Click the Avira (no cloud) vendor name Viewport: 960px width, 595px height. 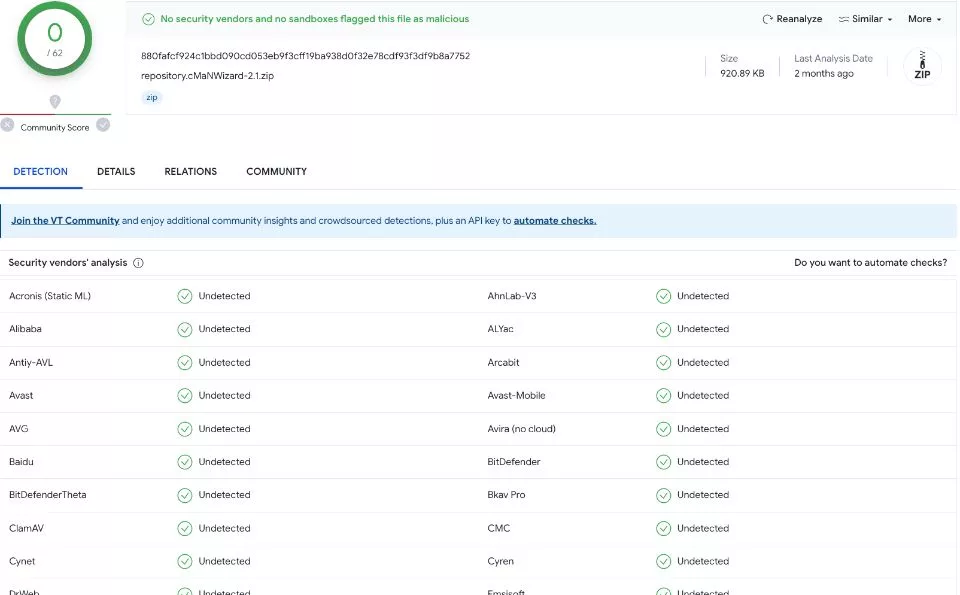click(x=521, y=428)
